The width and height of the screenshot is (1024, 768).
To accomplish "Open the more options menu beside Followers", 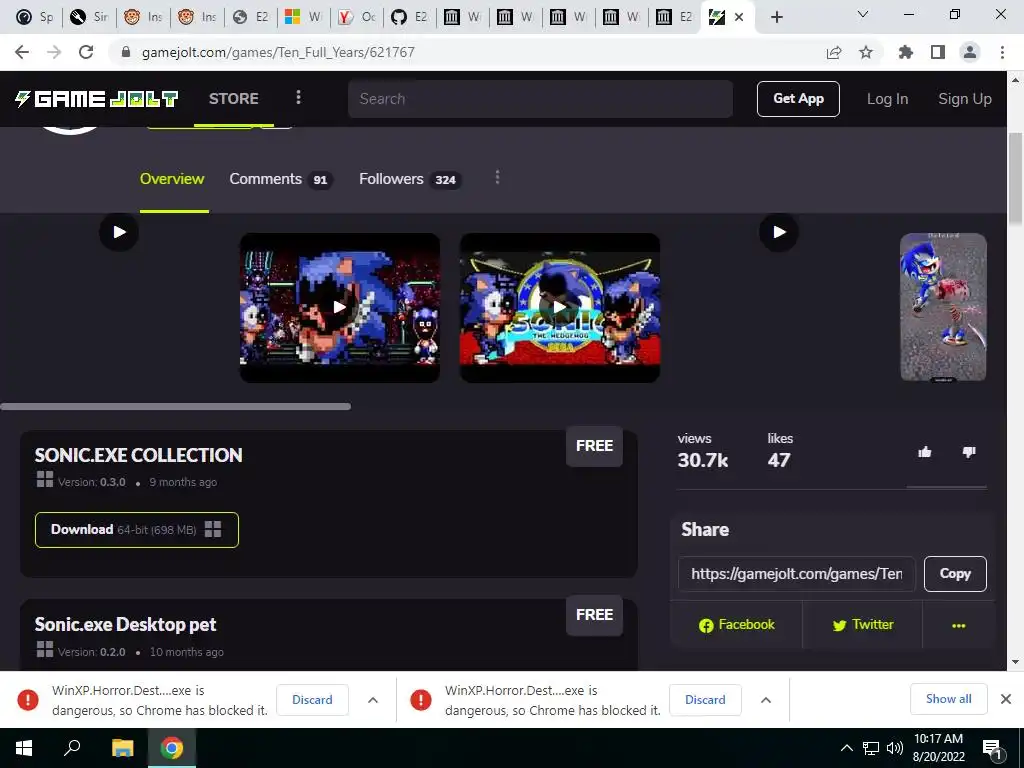I will click(498, 178).
